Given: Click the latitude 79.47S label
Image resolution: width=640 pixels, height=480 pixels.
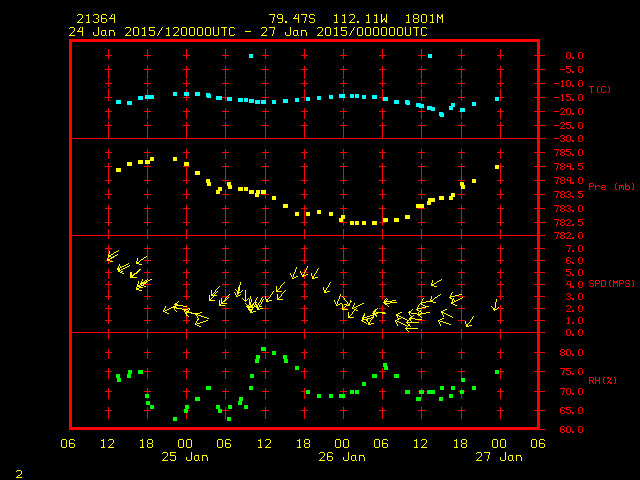Looking at the screenshot, I should tap(292, 19).
